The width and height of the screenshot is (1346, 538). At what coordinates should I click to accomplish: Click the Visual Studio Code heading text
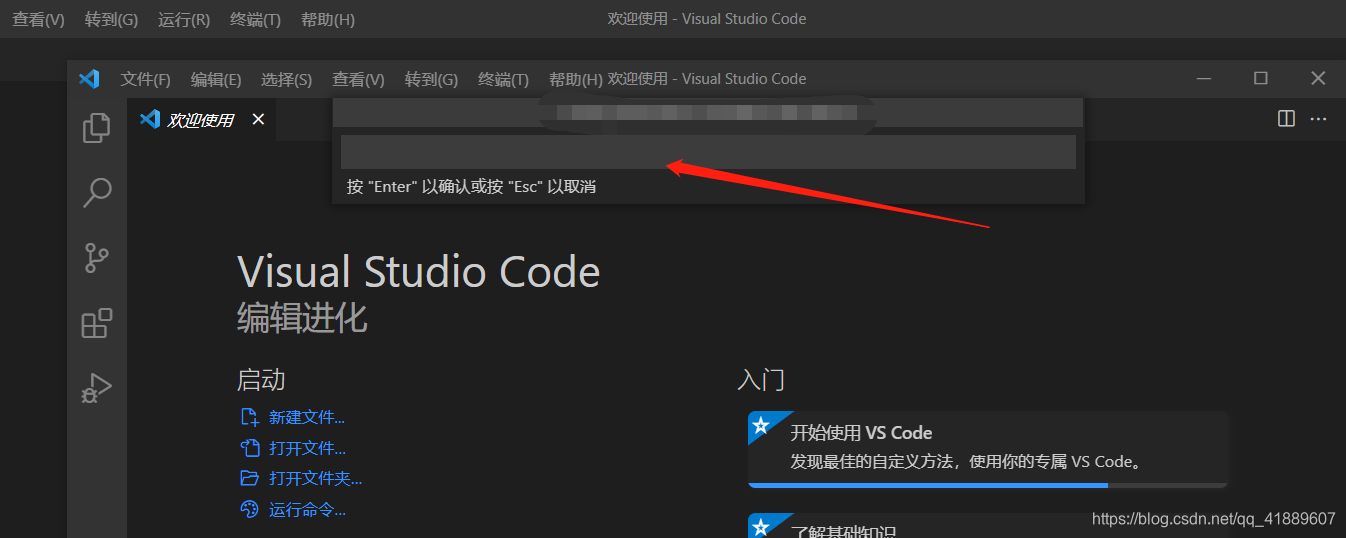419,272
